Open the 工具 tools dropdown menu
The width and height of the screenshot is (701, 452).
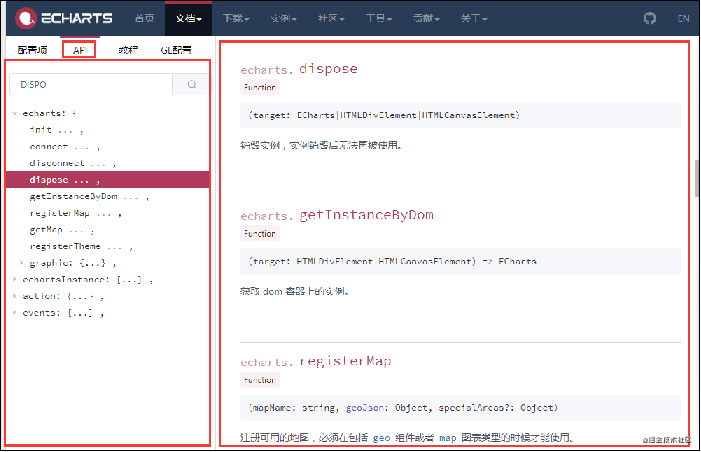tap(378, 18)
